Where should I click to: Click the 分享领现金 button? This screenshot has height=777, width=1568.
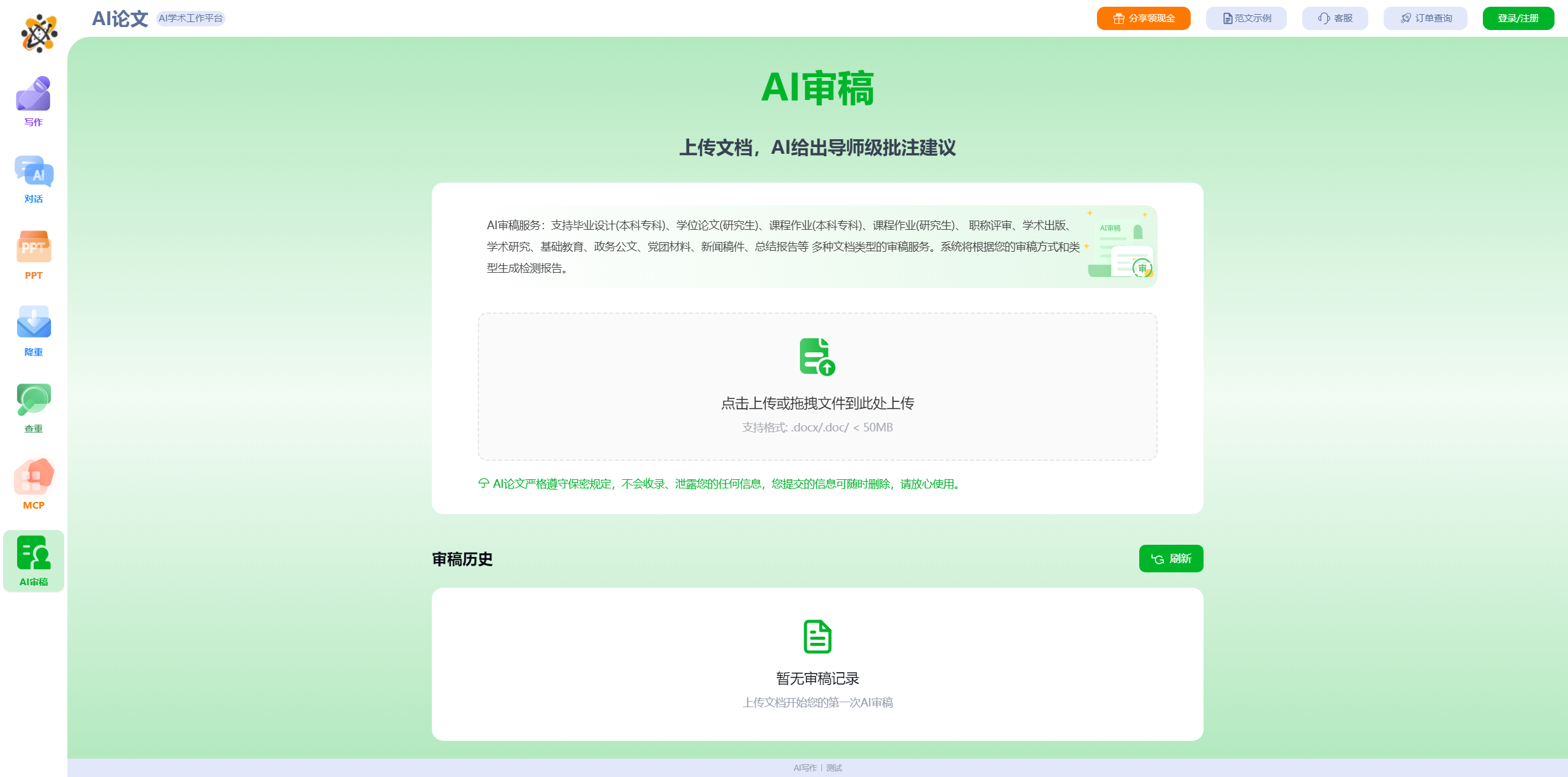[1144, 18]
